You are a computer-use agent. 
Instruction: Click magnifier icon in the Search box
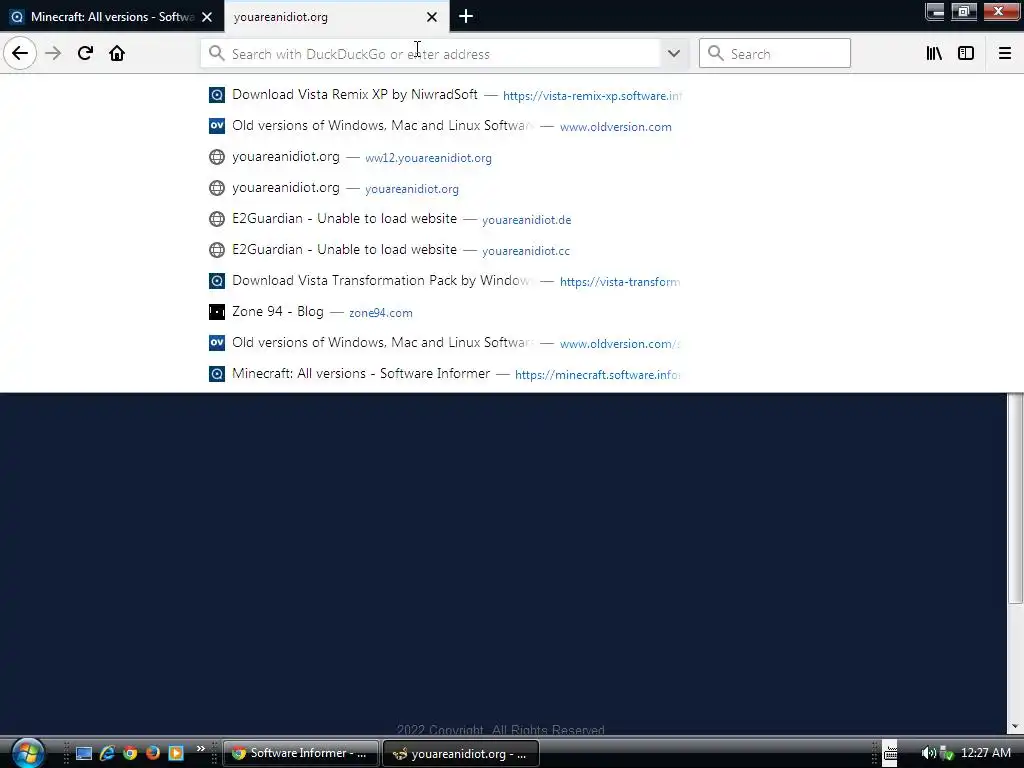click(x=716, y=54)
